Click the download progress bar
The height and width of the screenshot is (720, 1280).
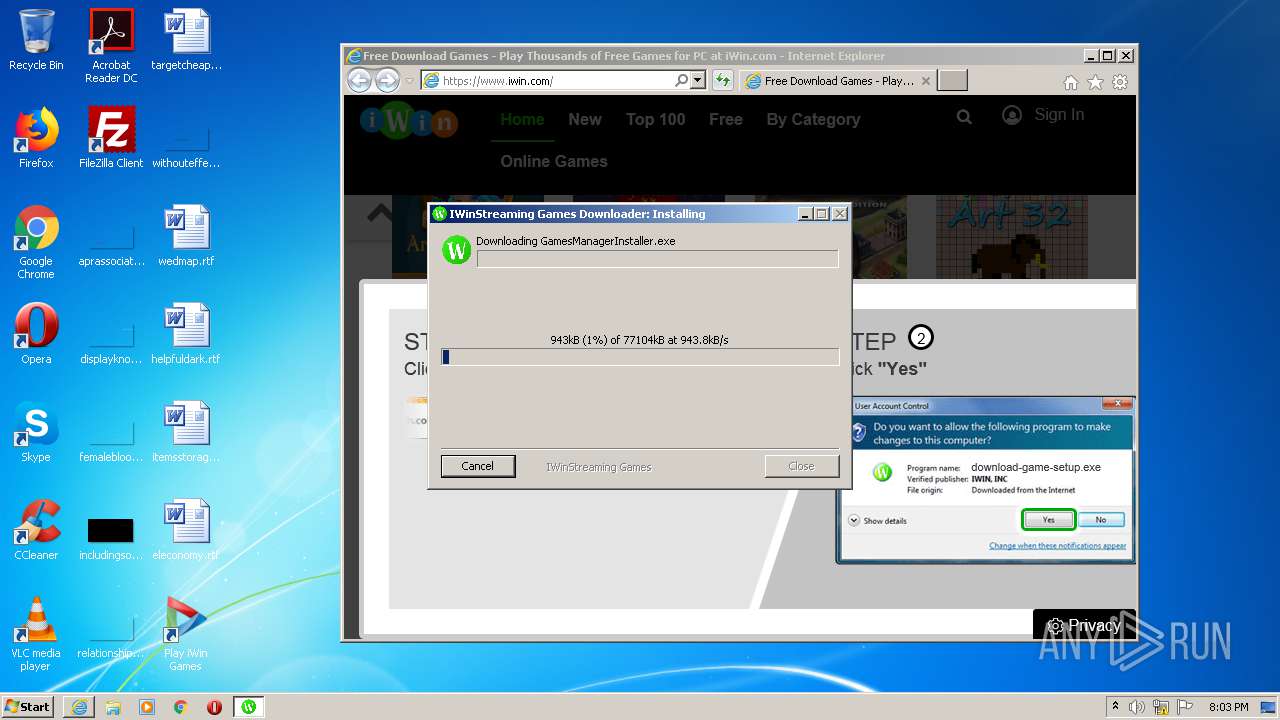click(640, 357)
